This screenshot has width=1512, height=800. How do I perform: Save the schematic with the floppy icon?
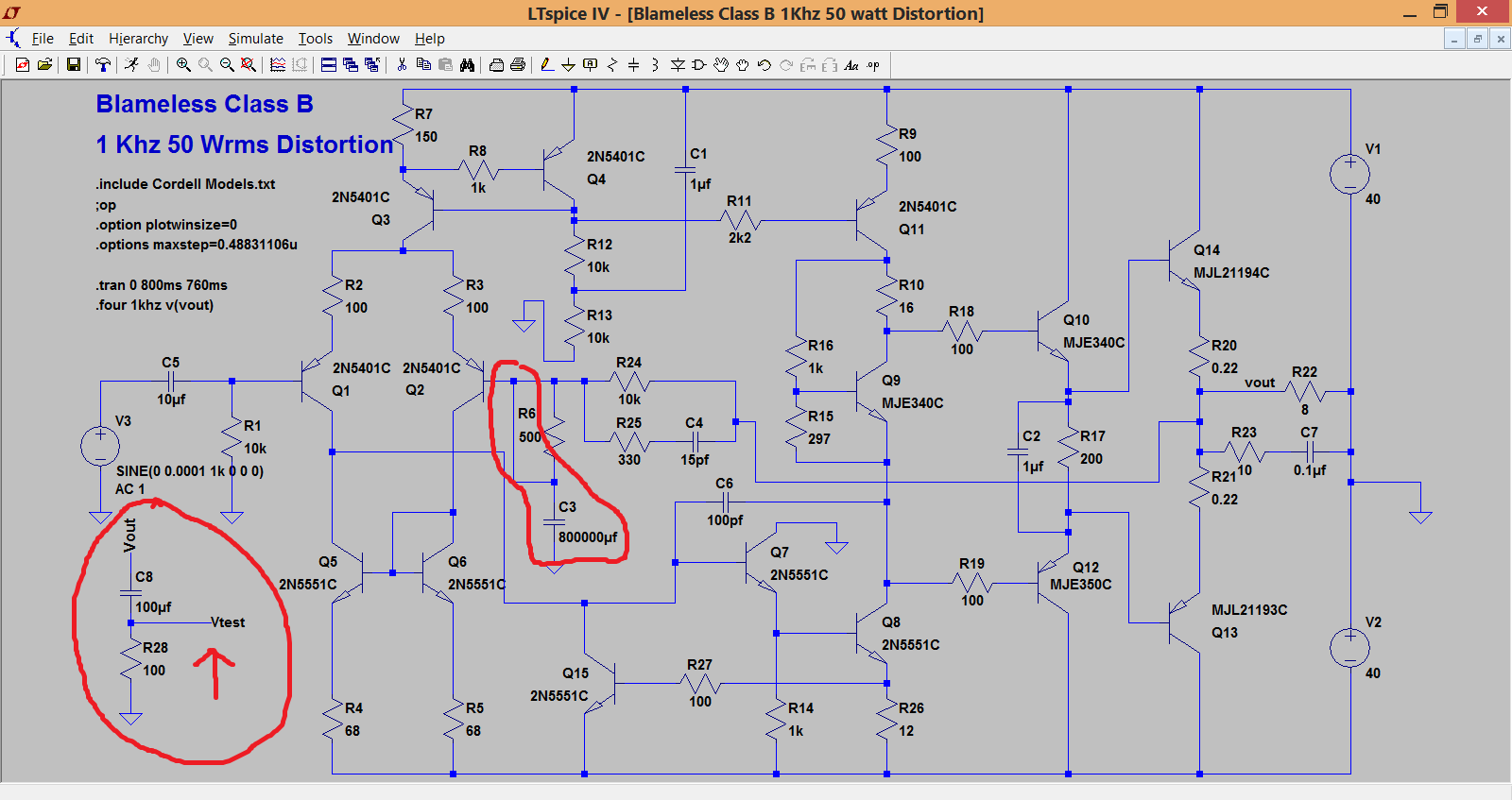73,65
